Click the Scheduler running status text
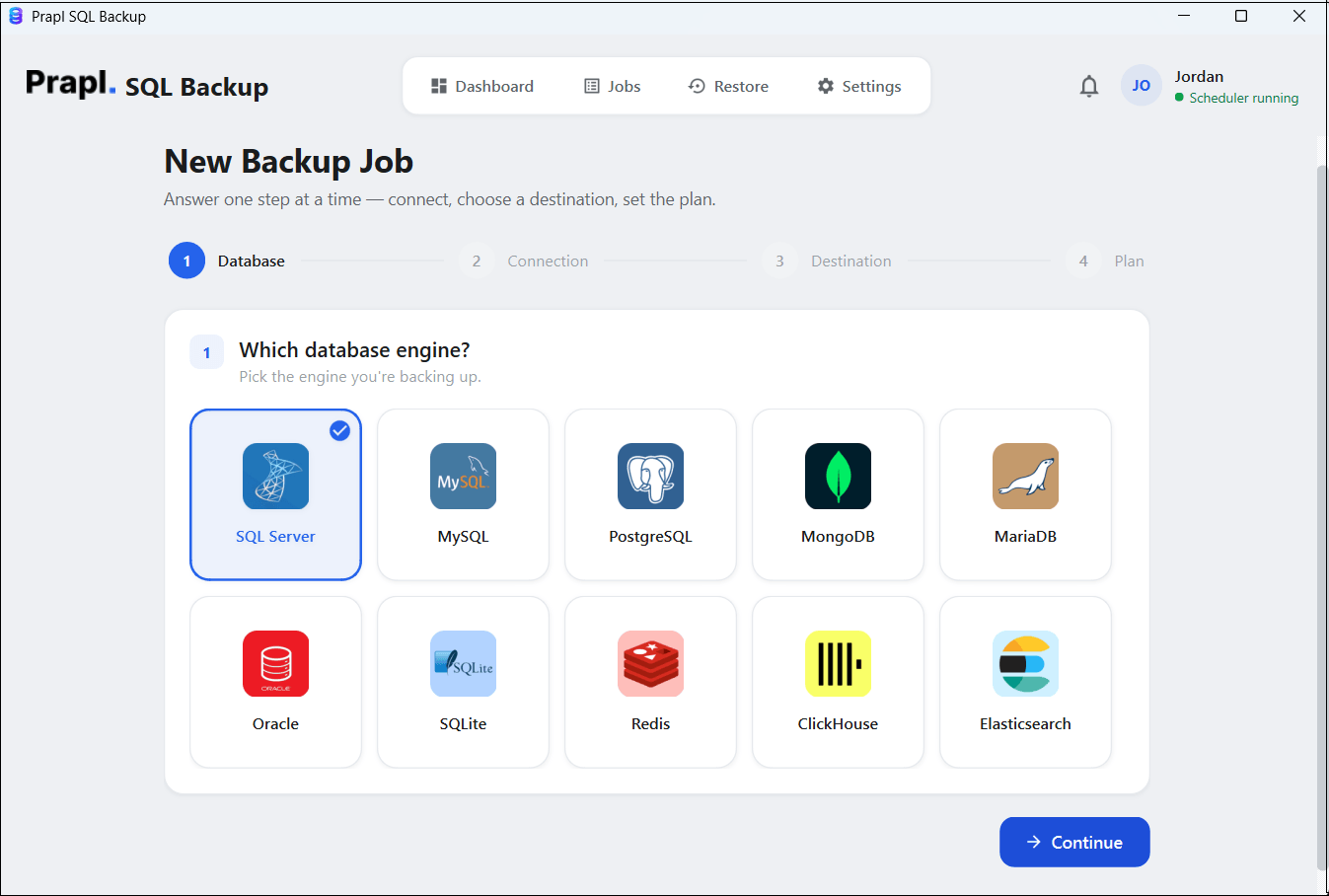This screenshot has width=1329, height=896. point(1243,98)
